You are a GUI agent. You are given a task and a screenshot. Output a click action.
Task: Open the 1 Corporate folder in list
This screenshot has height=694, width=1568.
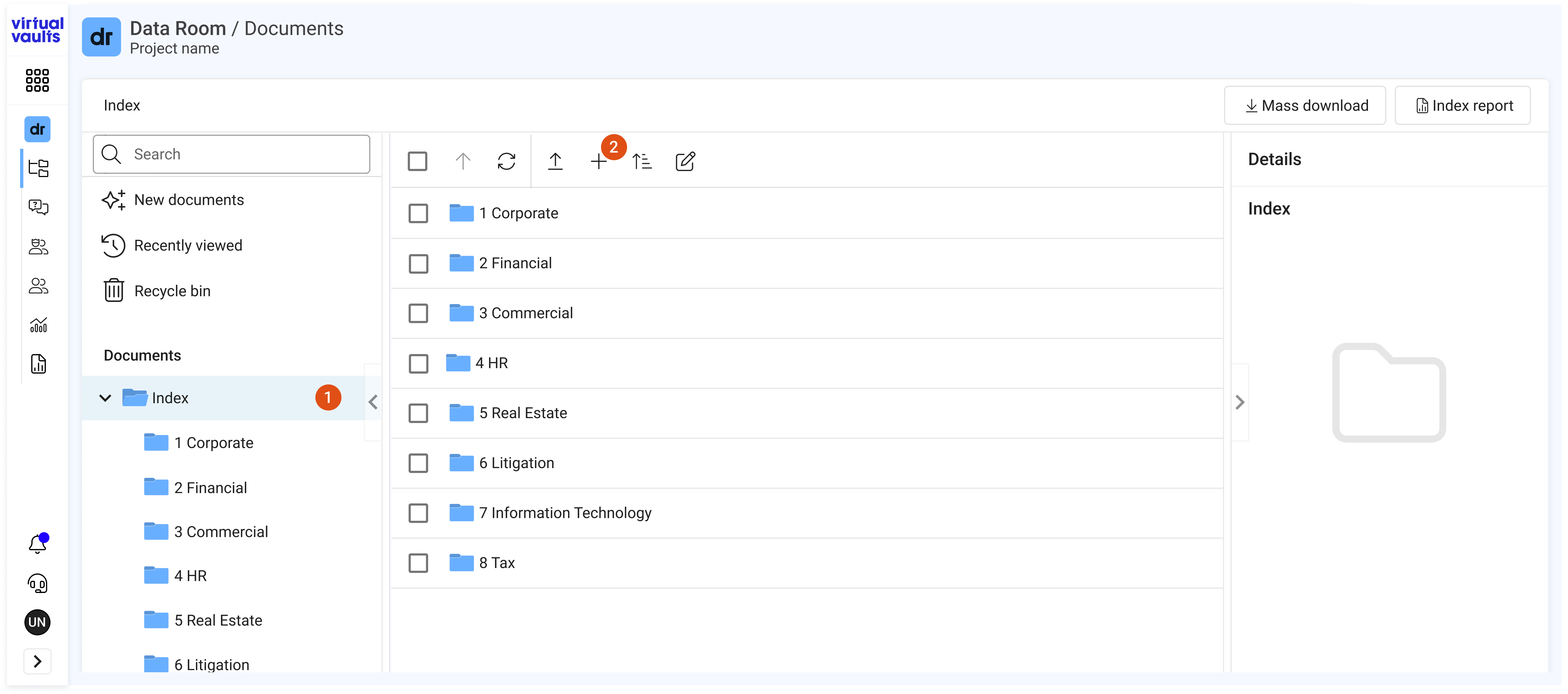point(519,213)
